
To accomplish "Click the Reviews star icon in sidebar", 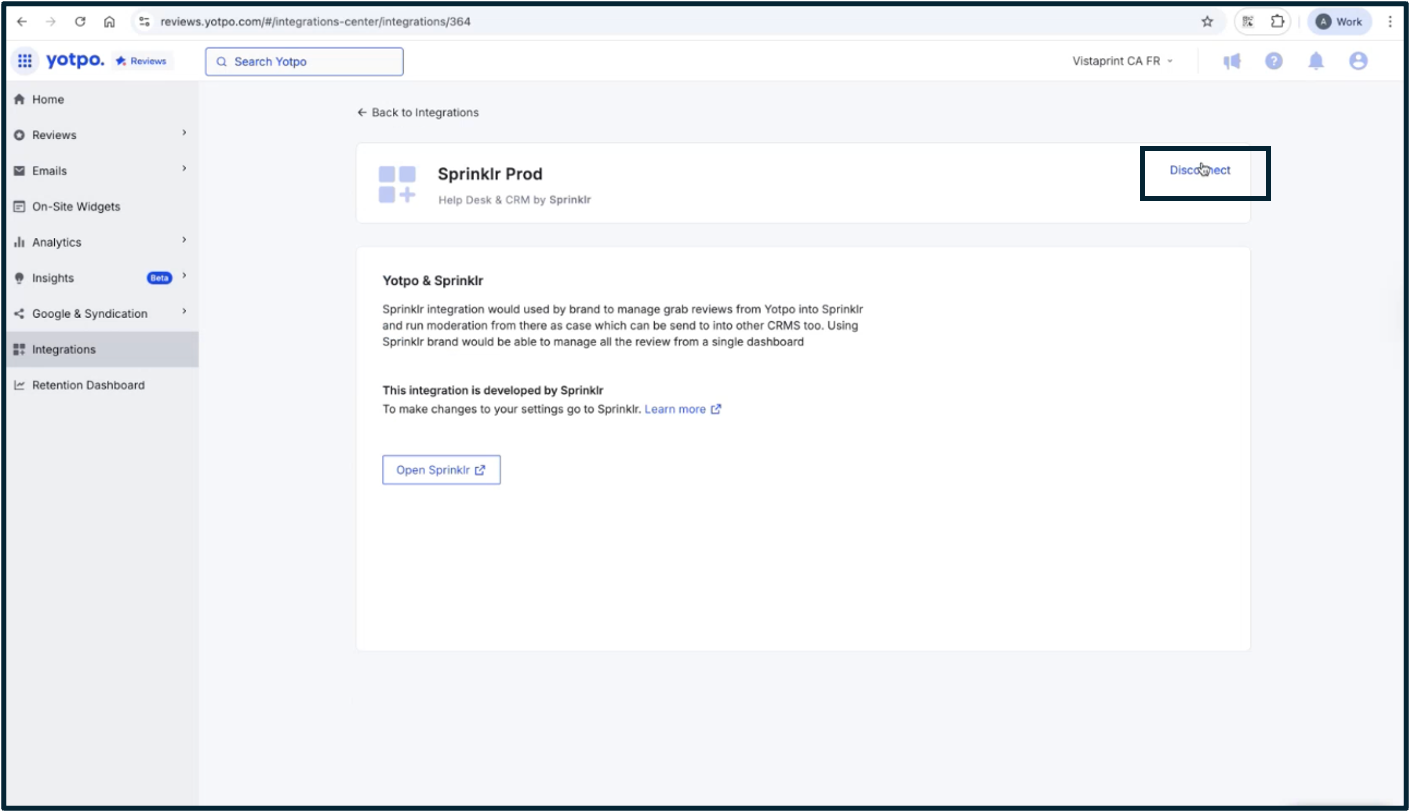I will (19, 135).
